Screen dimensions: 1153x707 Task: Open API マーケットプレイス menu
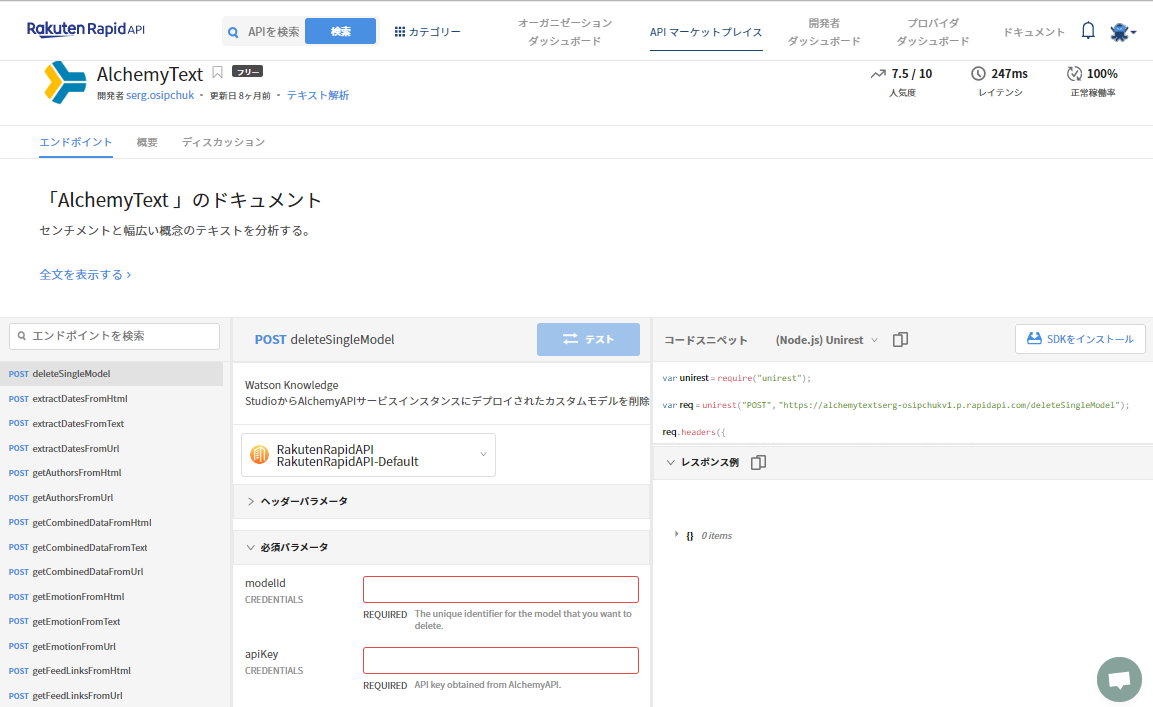pyautogui.click(x=706, y=32)
